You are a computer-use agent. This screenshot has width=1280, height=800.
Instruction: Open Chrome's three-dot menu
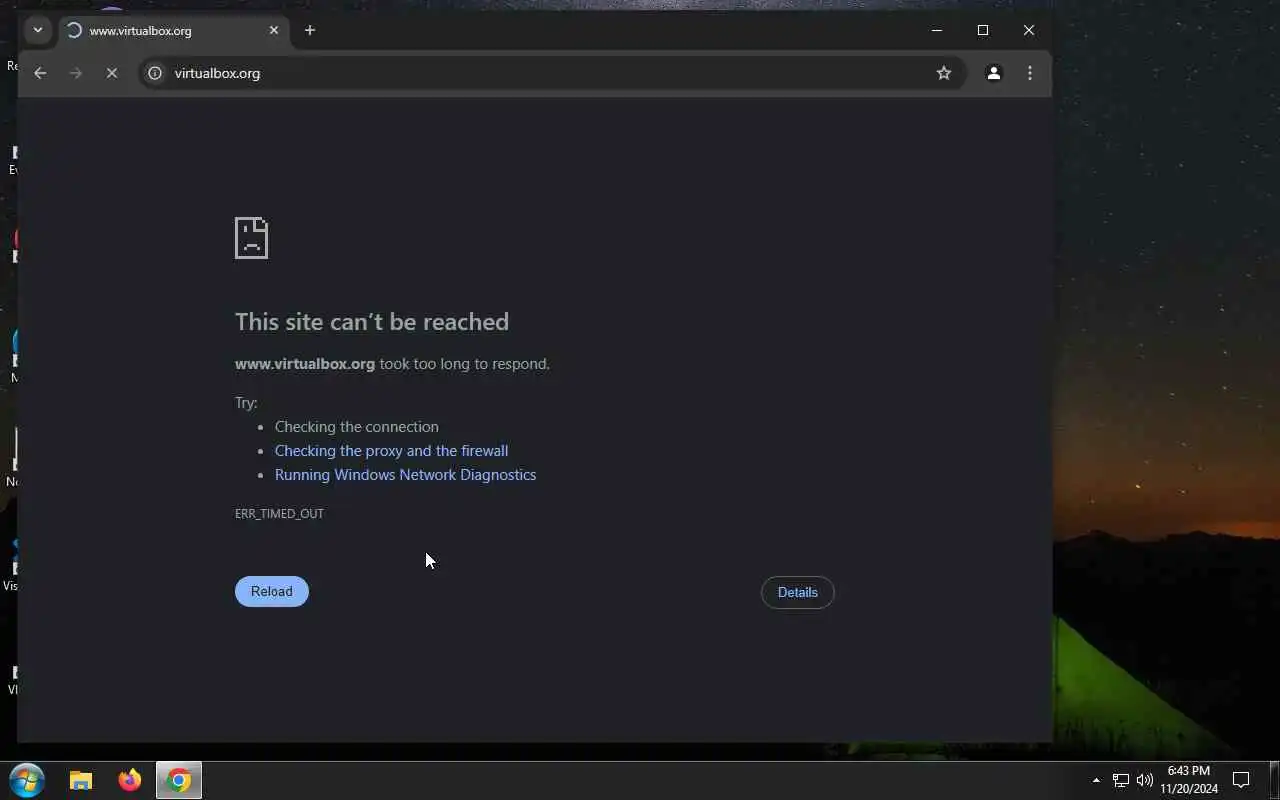coord(1030,73)
